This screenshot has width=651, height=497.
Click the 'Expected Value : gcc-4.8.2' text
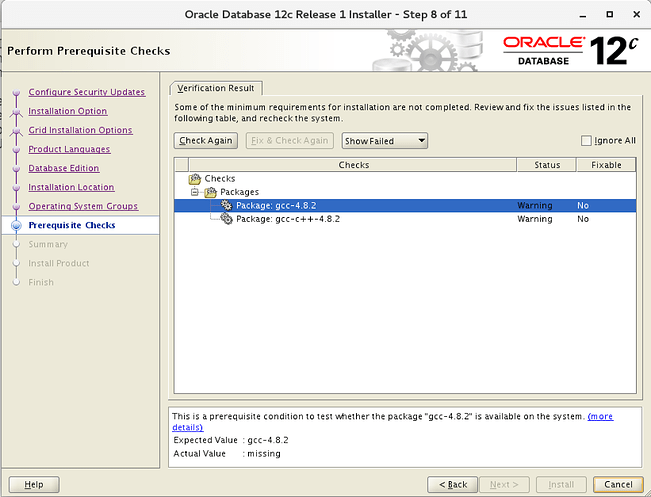[231, 440]
